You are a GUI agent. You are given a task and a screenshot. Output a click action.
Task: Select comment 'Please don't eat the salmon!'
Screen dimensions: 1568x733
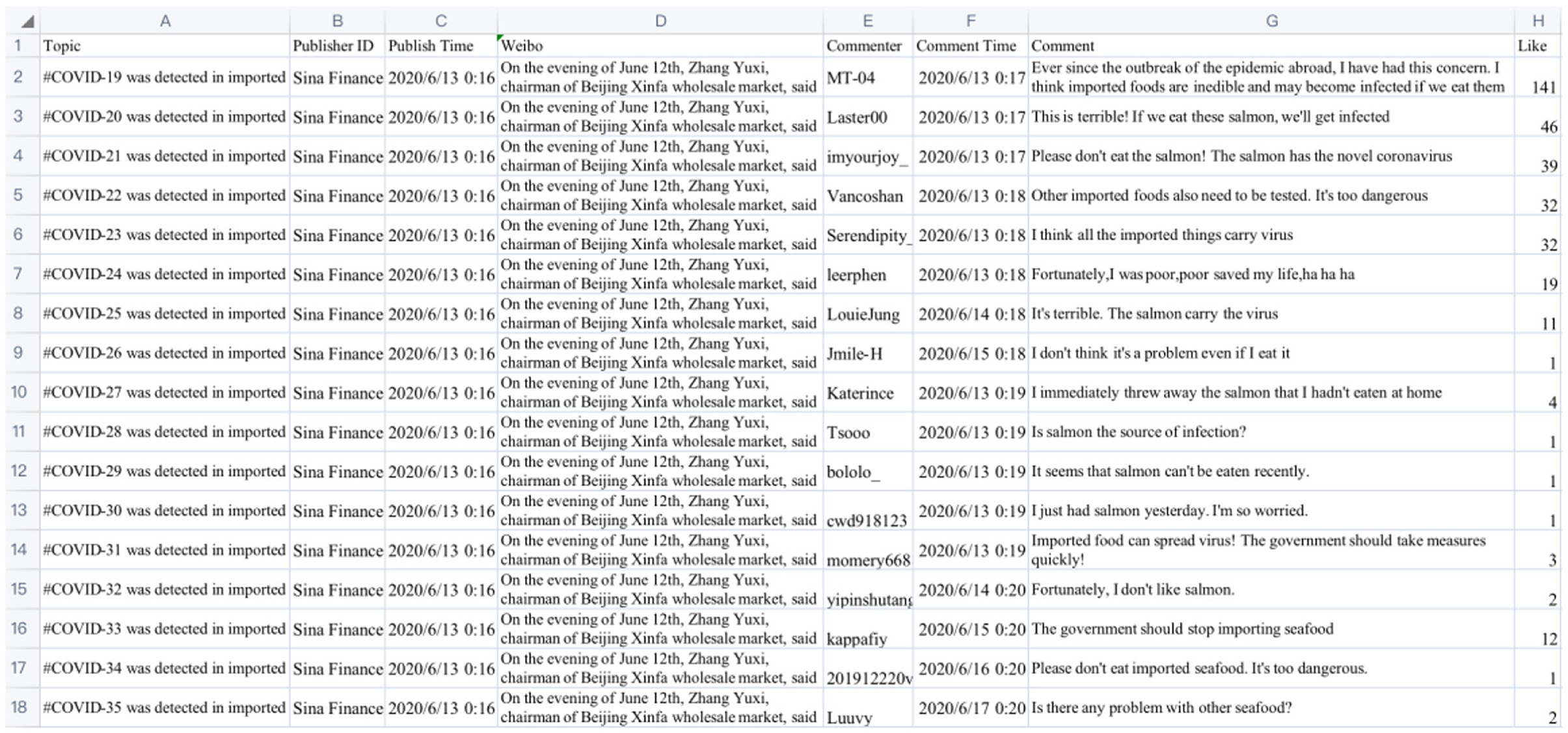point(1271,156)
